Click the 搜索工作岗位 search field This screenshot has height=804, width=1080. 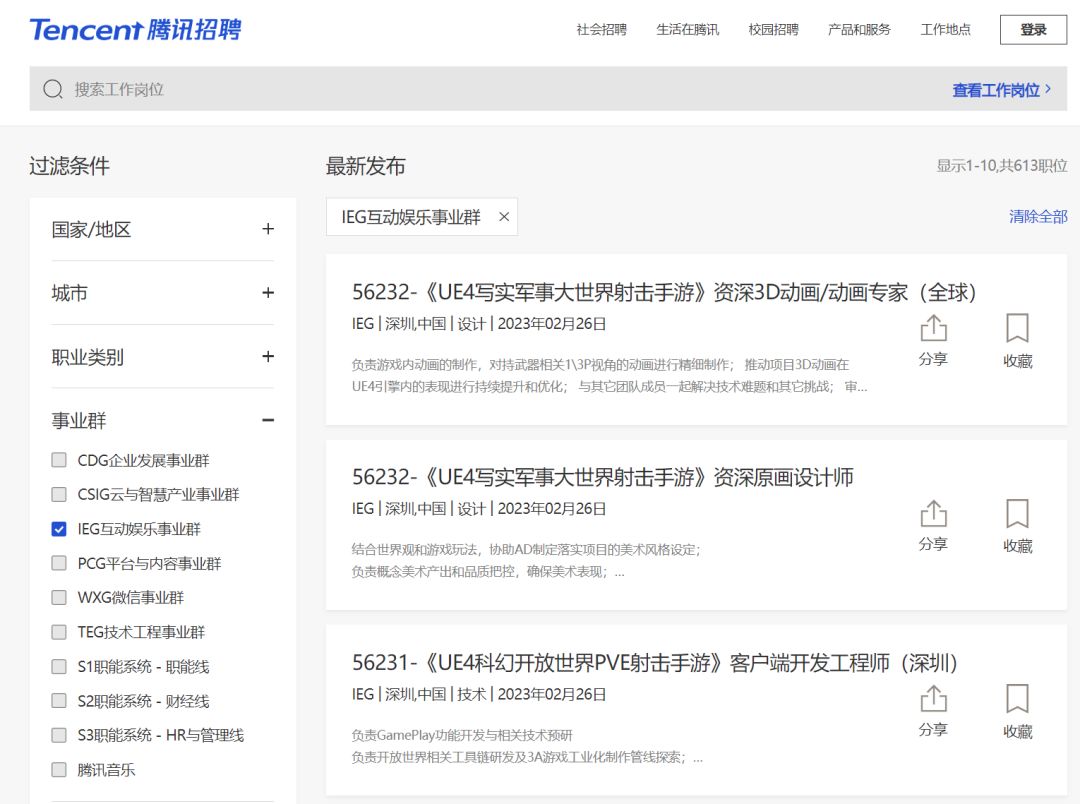(x=548, y=89)
